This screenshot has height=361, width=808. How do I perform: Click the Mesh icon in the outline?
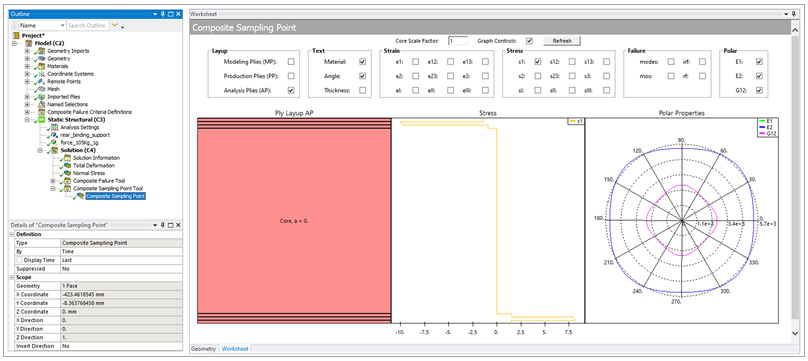coord(42,89)
